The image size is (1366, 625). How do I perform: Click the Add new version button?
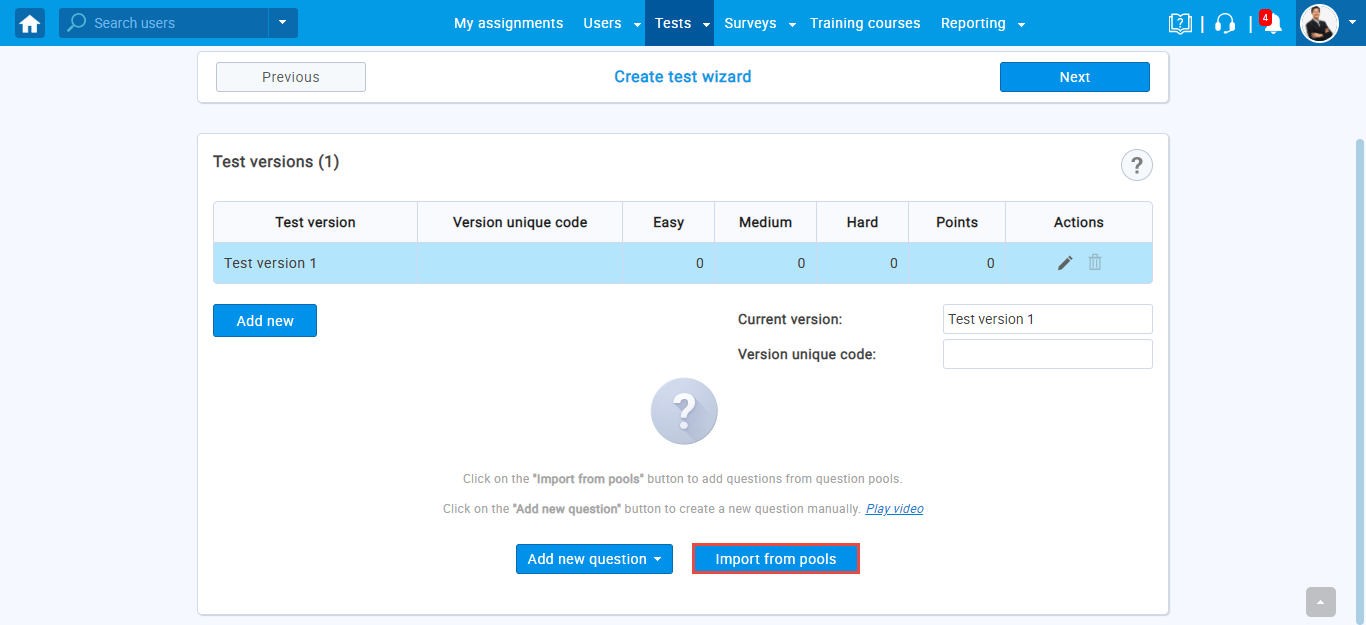(265, 321)
